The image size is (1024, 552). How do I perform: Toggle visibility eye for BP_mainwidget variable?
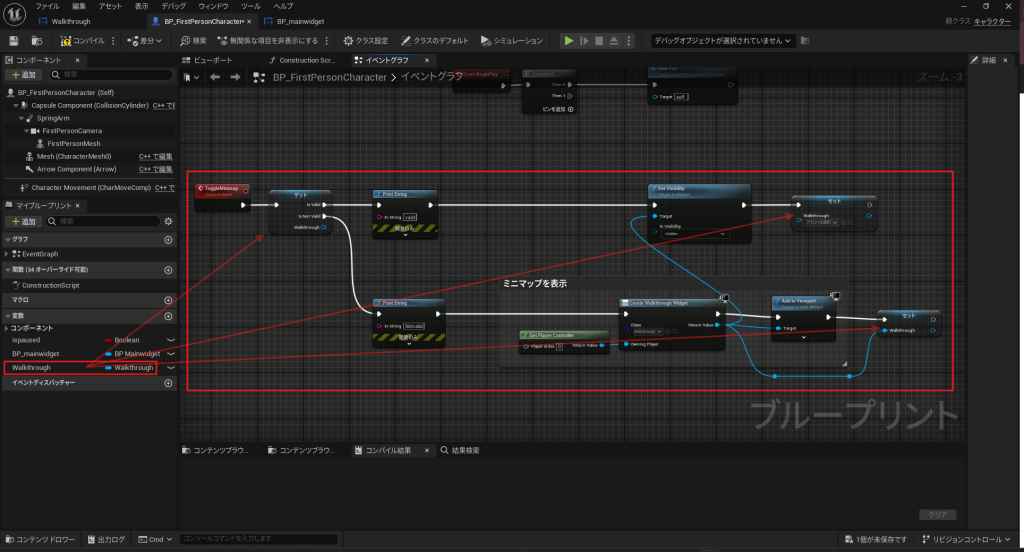tap(170, 354)
